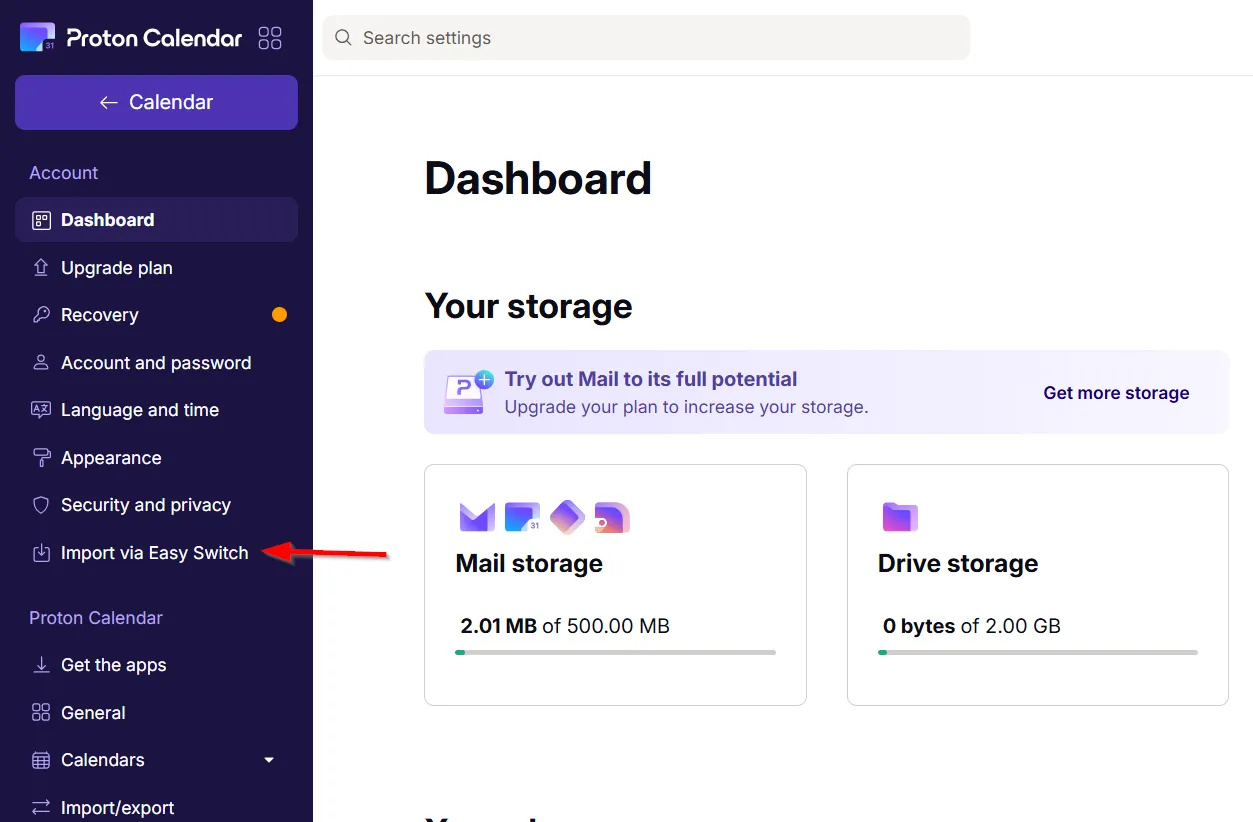
Task: Select Import via Easy Switch
Action: tap(154, 553)
